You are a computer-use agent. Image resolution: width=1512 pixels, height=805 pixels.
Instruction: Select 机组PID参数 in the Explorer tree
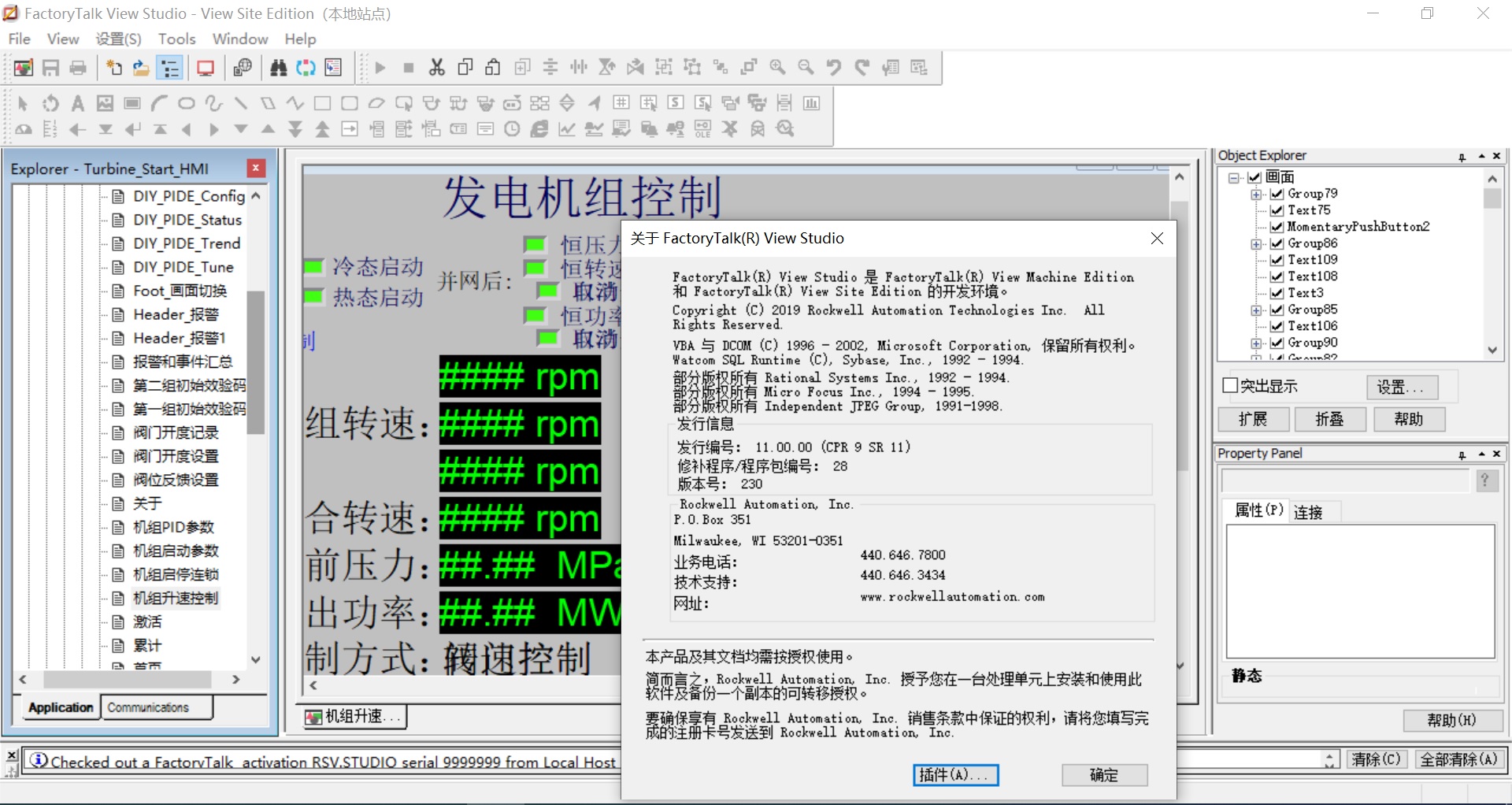(x=173, y=527)
